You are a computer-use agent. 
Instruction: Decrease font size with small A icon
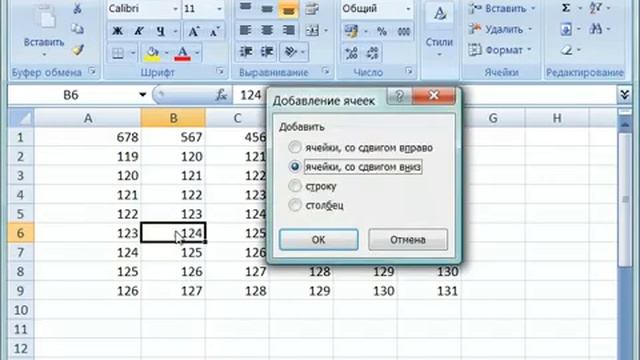214,31
